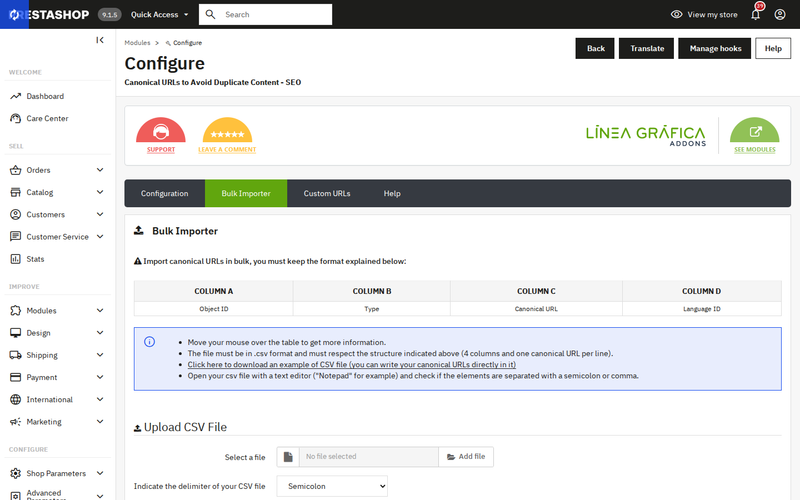
Task: Expand the Customer Service chevron
Action: pyautogui.click(x=100, y=237)
